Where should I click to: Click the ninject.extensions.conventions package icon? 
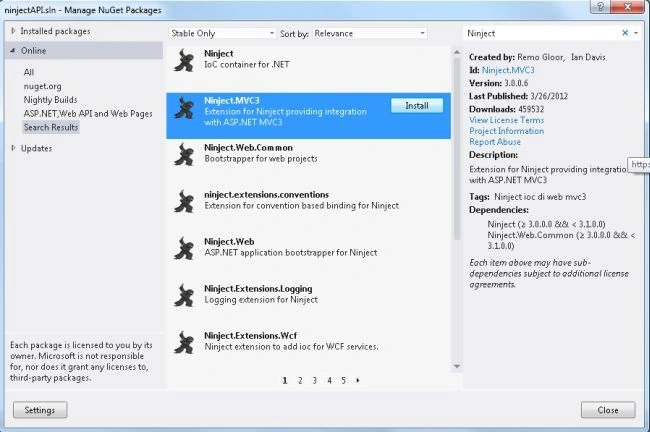tap(184, 201)
